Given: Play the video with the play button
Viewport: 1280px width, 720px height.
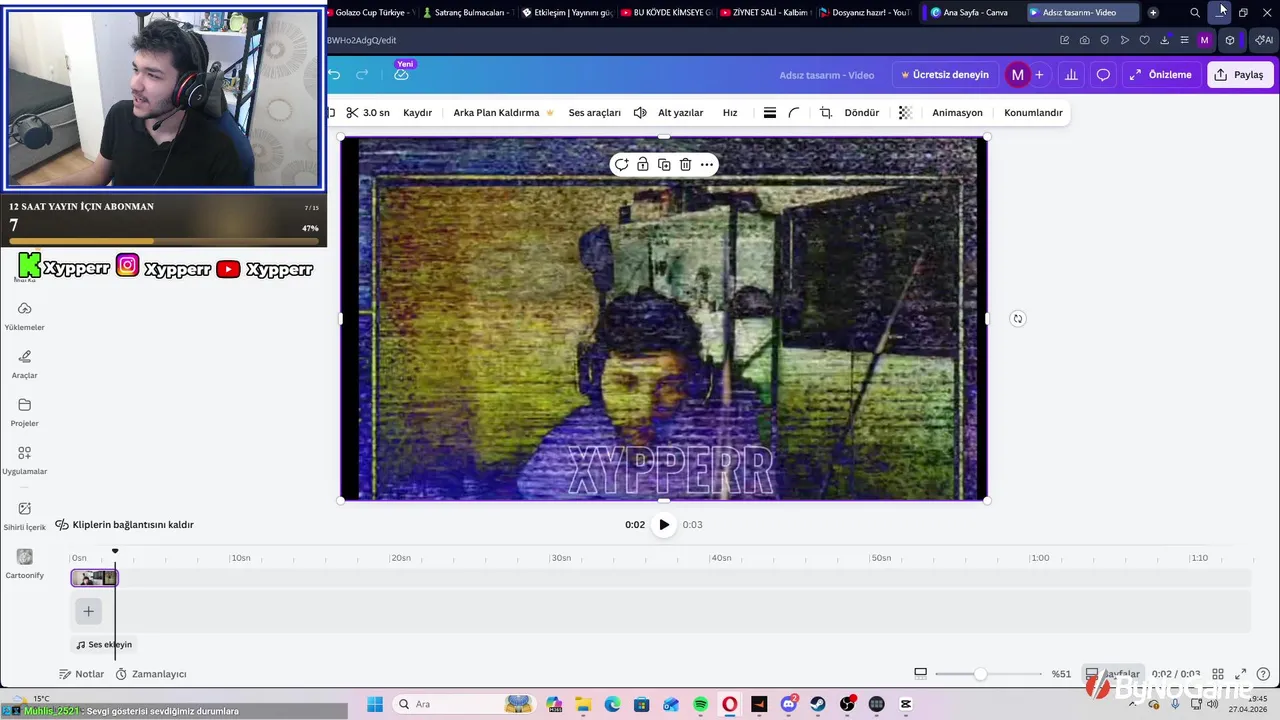Looking at the screenshot, I should coord(664,525).
